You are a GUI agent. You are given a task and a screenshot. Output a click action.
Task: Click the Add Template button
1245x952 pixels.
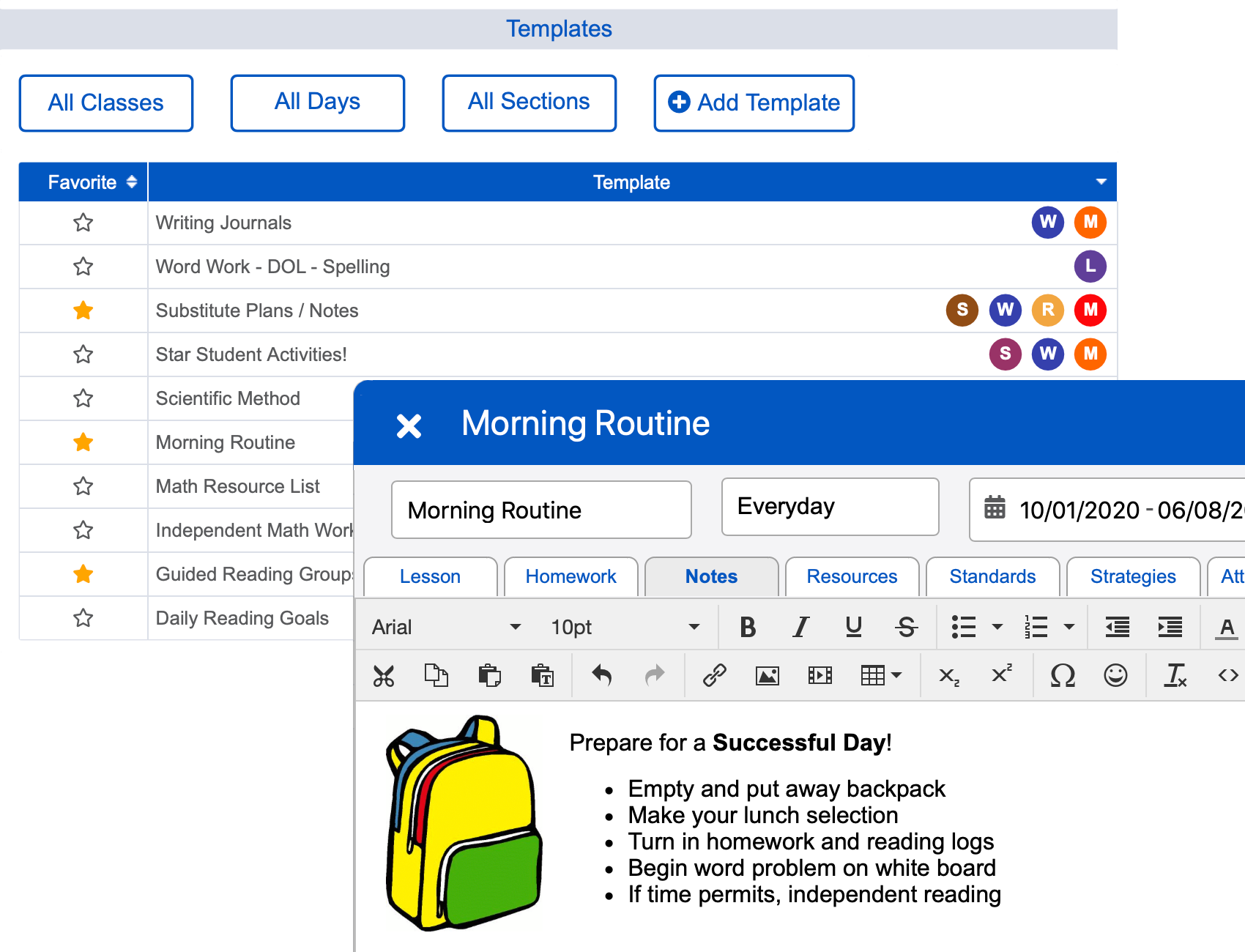(754, 103)
